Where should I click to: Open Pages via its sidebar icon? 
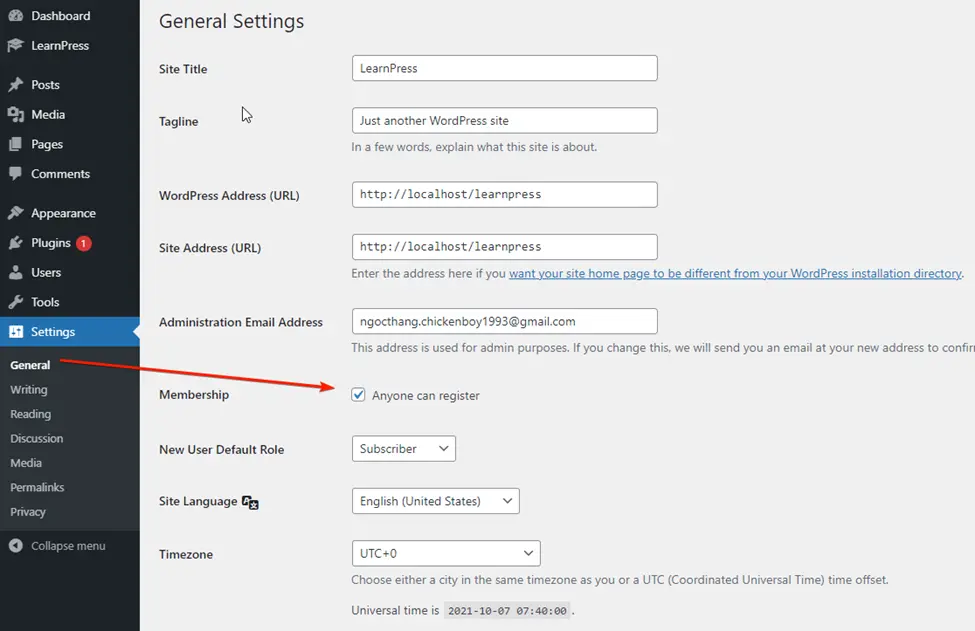coord(16,144)
